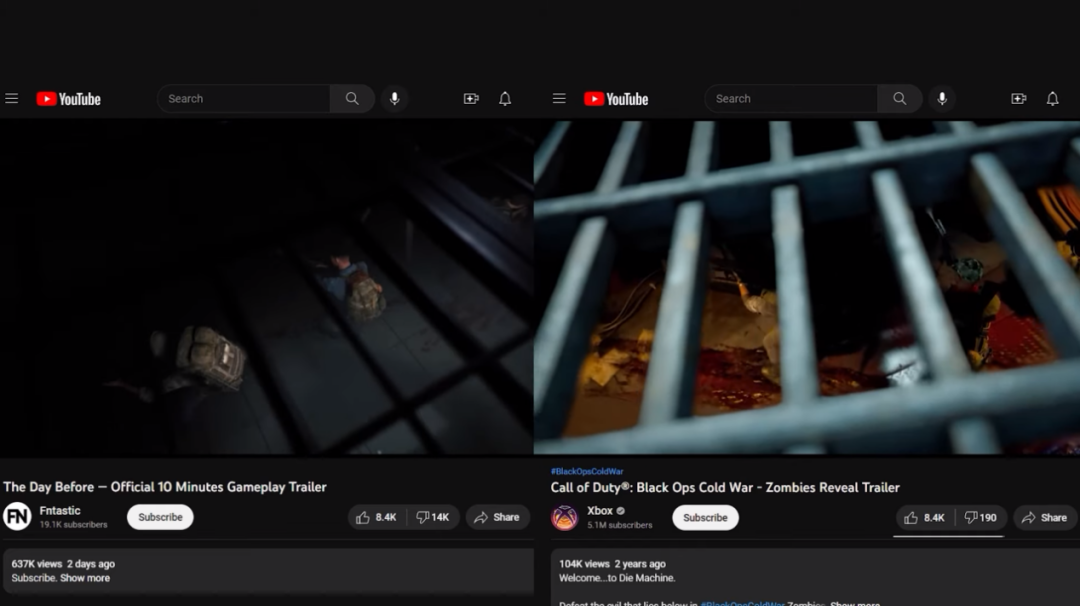1080x606 pixels.
Task: Click The Day Before video player
Action: pos(267,288)
